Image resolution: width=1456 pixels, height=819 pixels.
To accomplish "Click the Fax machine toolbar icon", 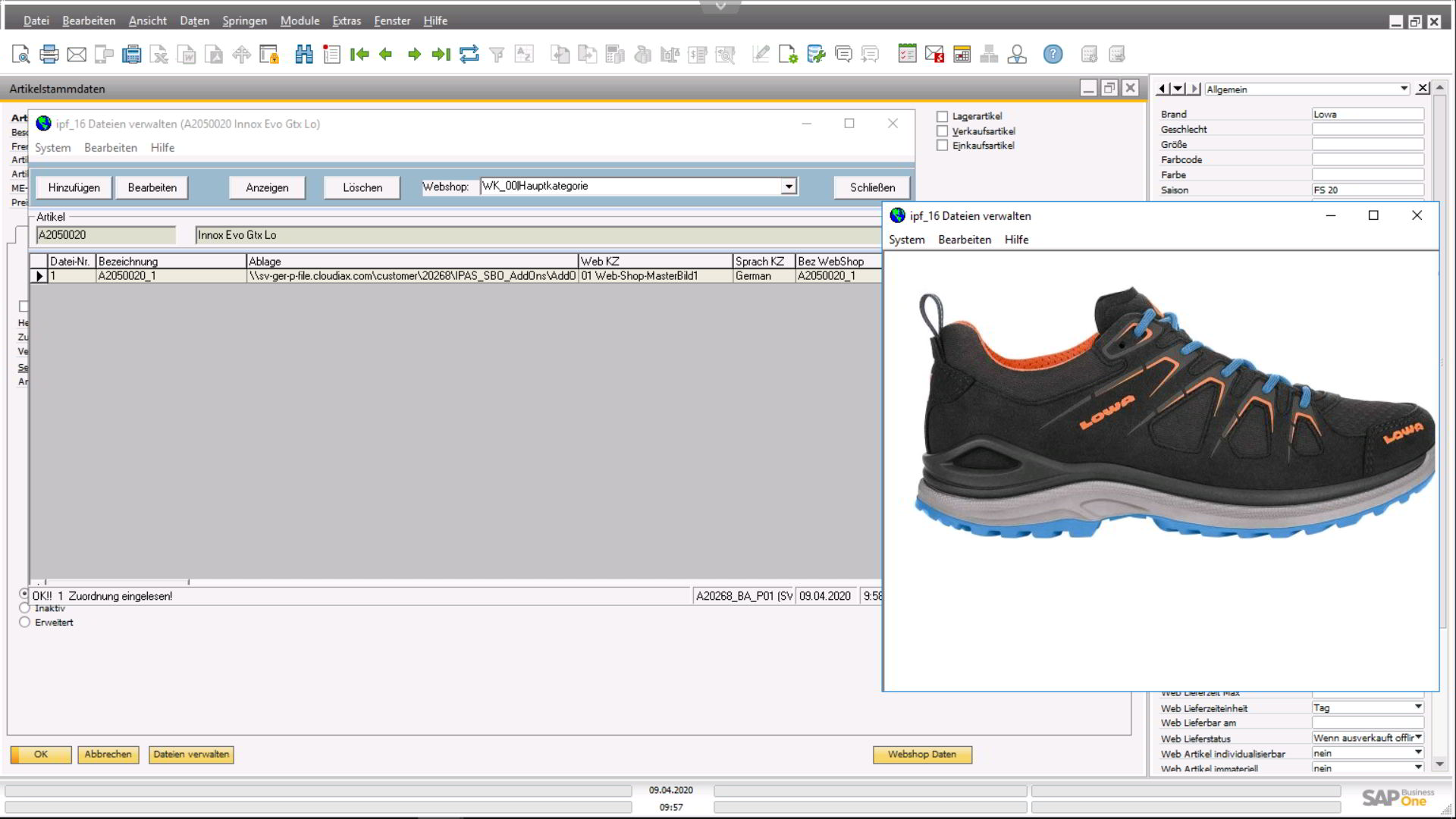I will 132,55.
